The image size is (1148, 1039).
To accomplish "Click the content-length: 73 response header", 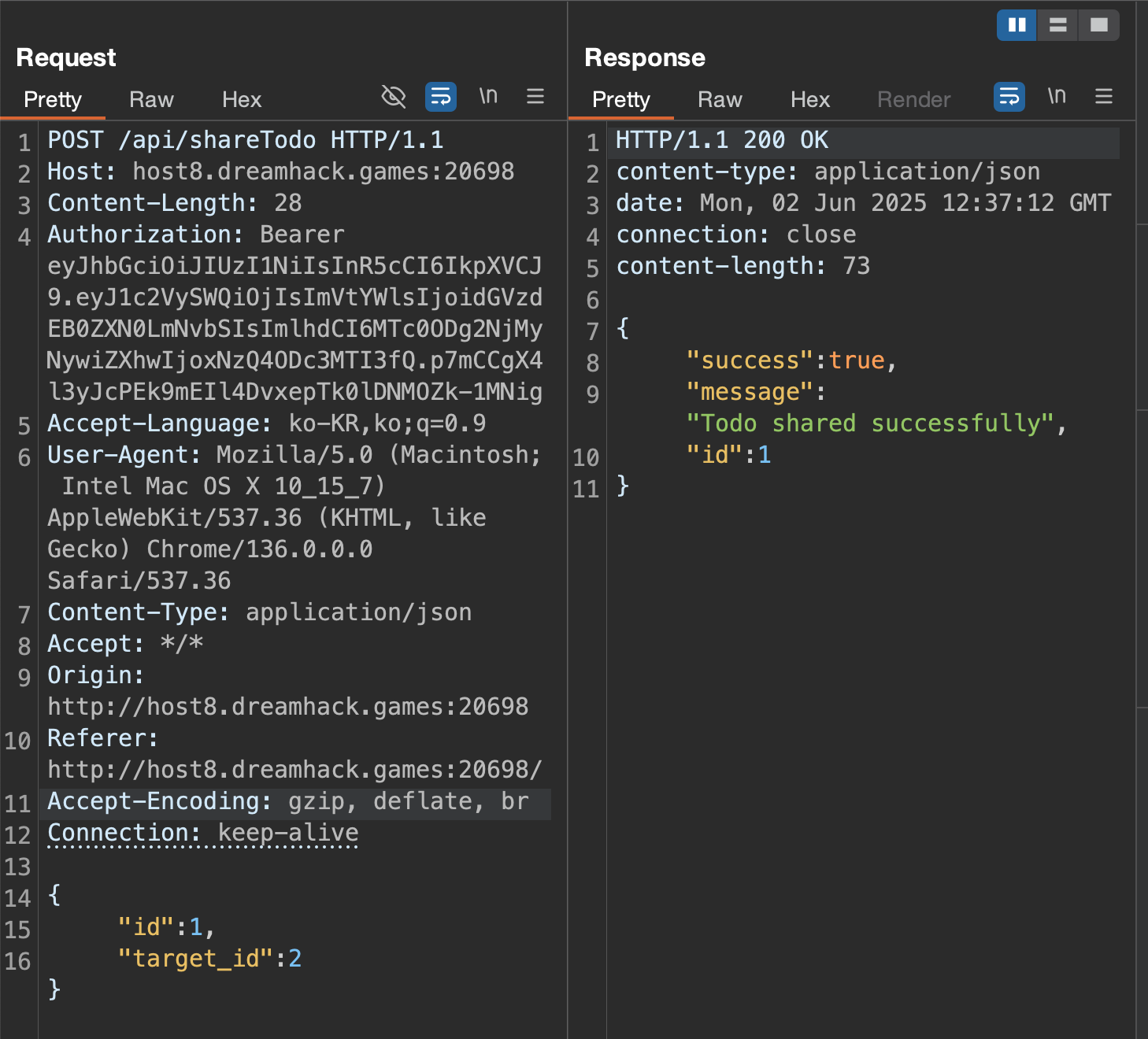I will (x=743, y=266).
